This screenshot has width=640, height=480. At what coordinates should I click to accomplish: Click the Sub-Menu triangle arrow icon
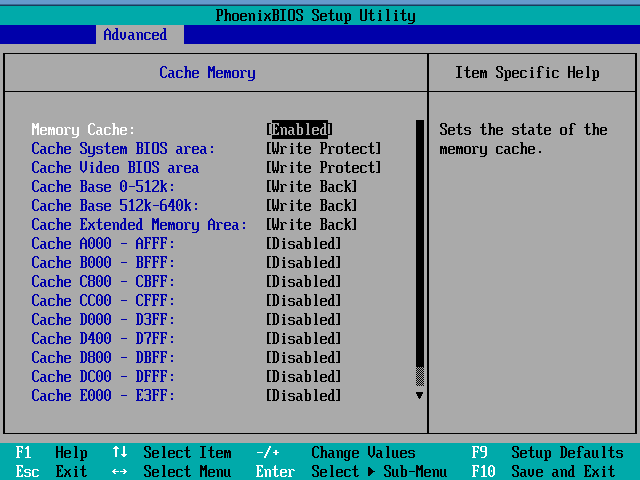tap(371, 472)
